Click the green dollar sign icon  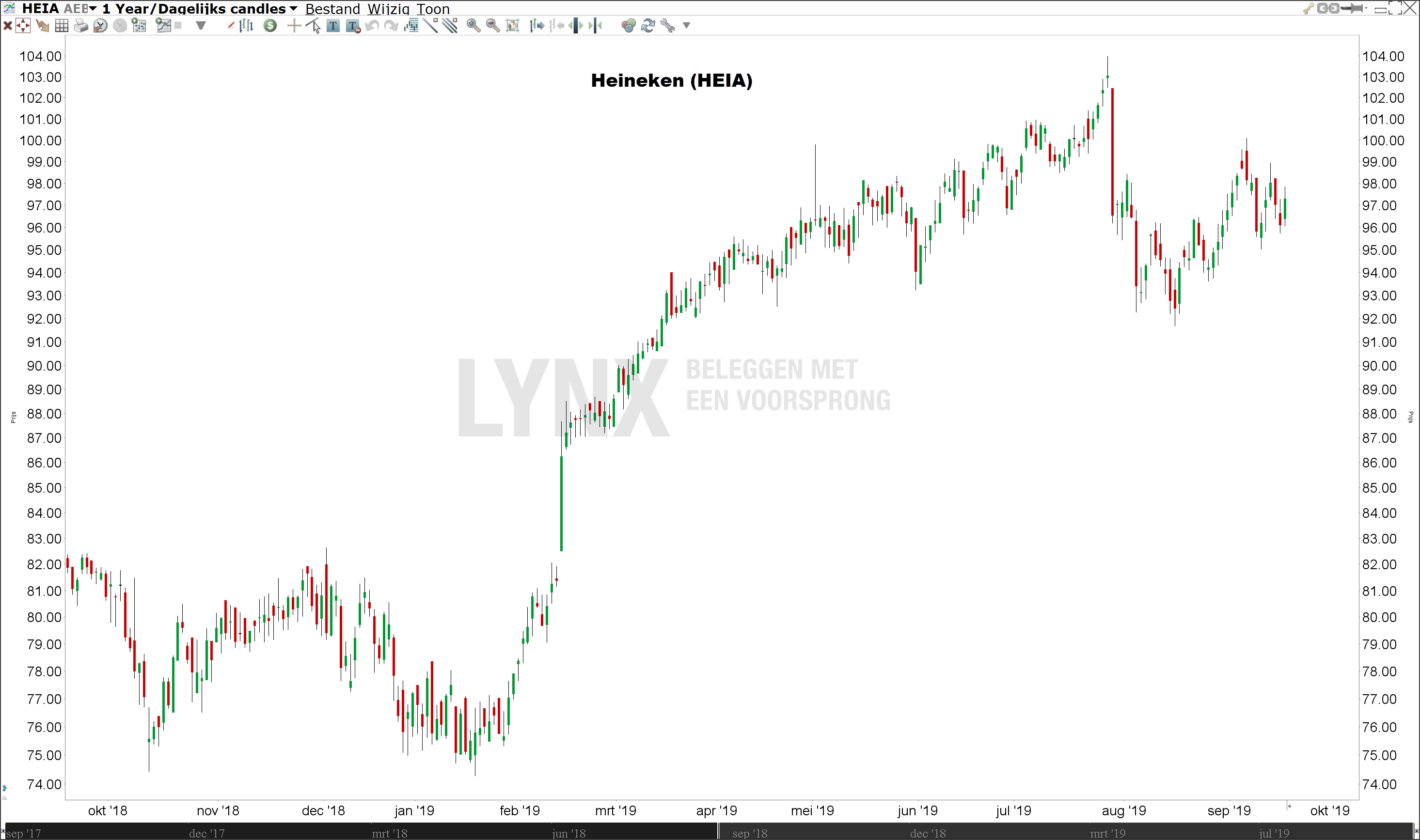point(270,26)
